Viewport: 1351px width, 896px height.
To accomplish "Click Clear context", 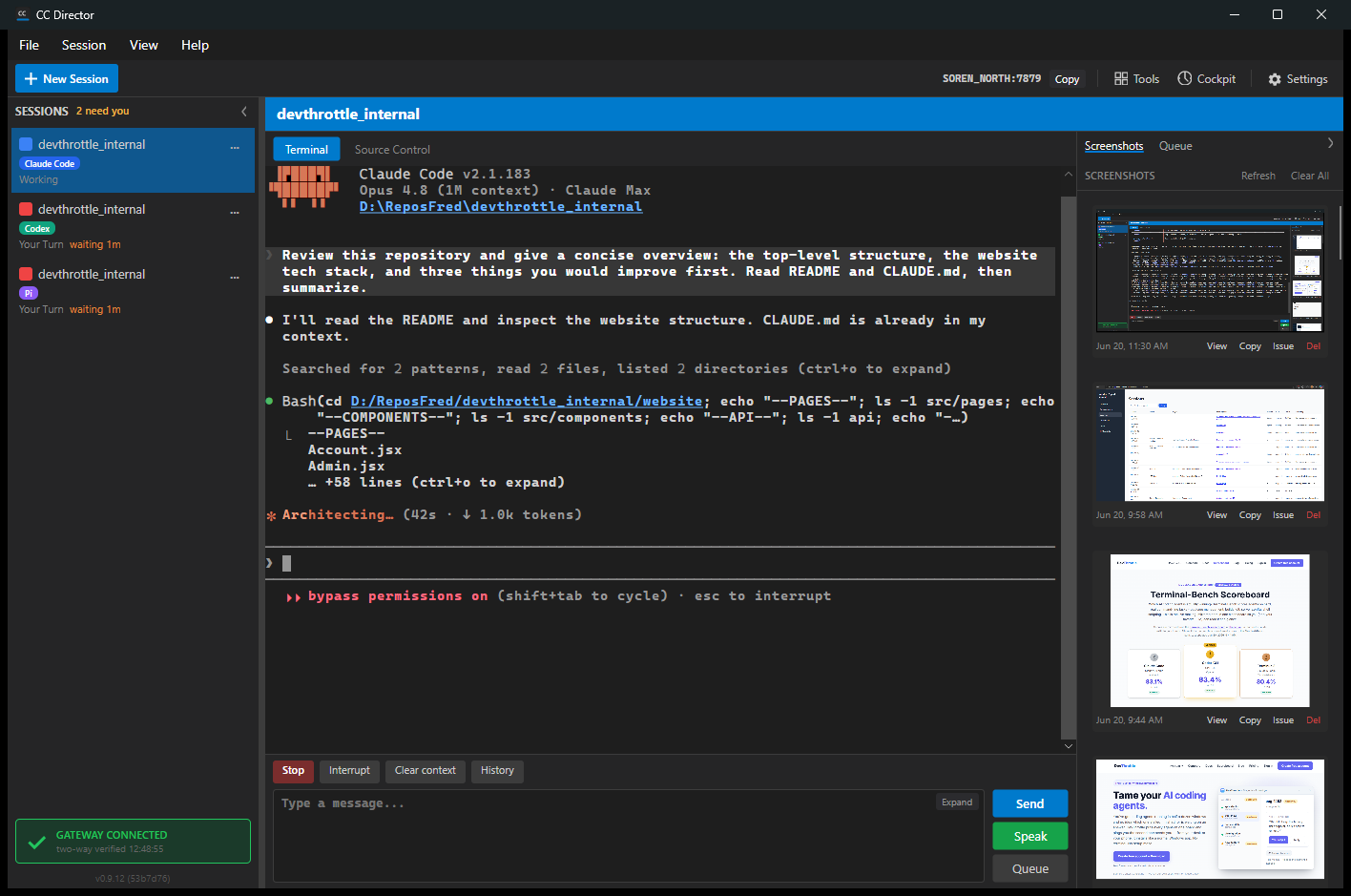I will pos(426,771).
